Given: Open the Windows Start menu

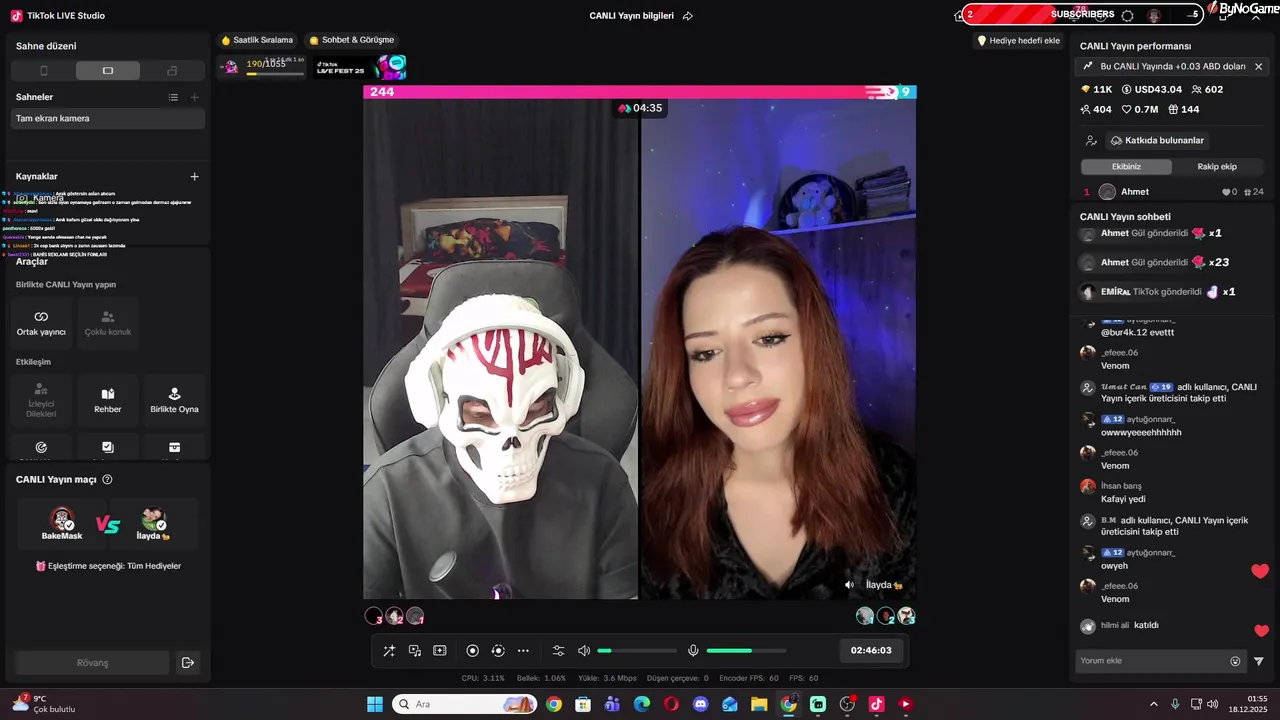Looking at the screenshot, I should pyautogui.click(x=375, y=704).
